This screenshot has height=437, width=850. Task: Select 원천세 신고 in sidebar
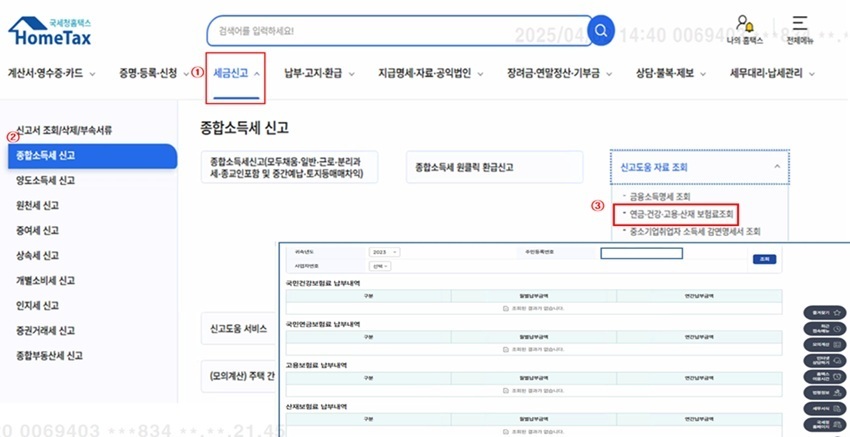(x=37, y=205)
